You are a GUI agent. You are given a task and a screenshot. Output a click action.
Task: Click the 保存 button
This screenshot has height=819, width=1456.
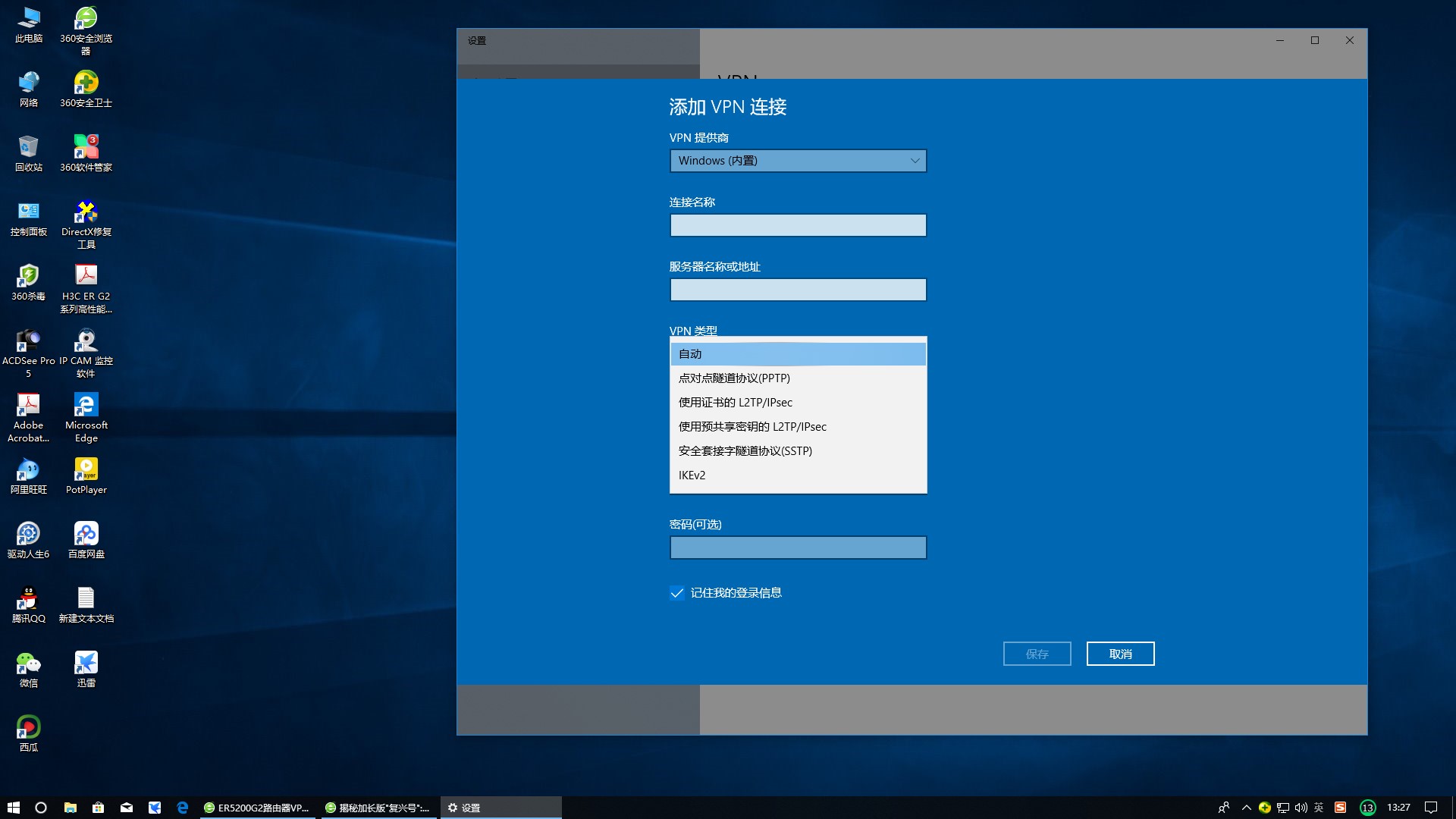pos(1037,654)
